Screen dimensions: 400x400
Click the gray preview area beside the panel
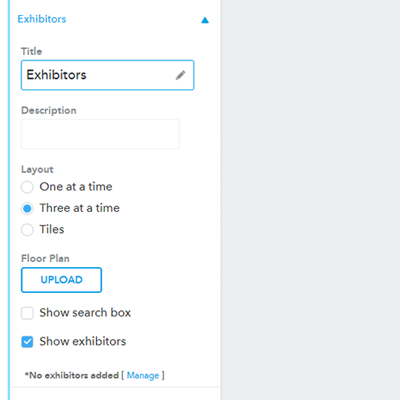(311, 200)
